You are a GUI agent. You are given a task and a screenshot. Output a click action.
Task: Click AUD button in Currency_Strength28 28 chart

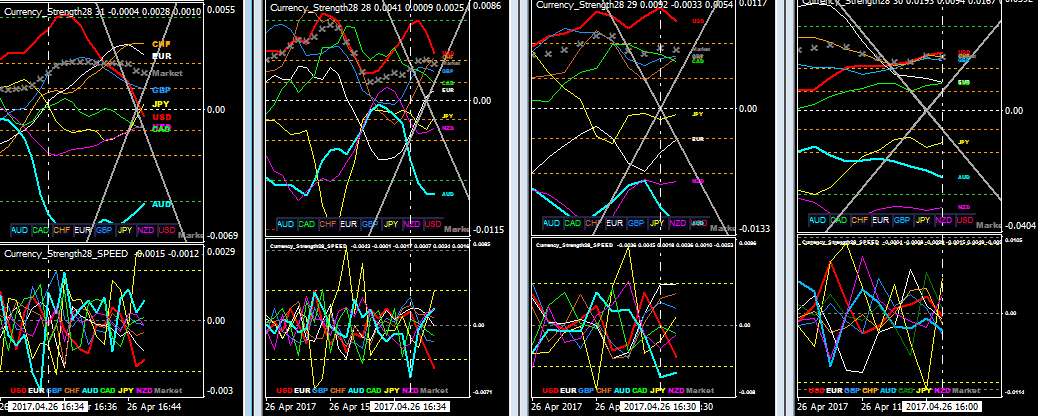[286, 225]
